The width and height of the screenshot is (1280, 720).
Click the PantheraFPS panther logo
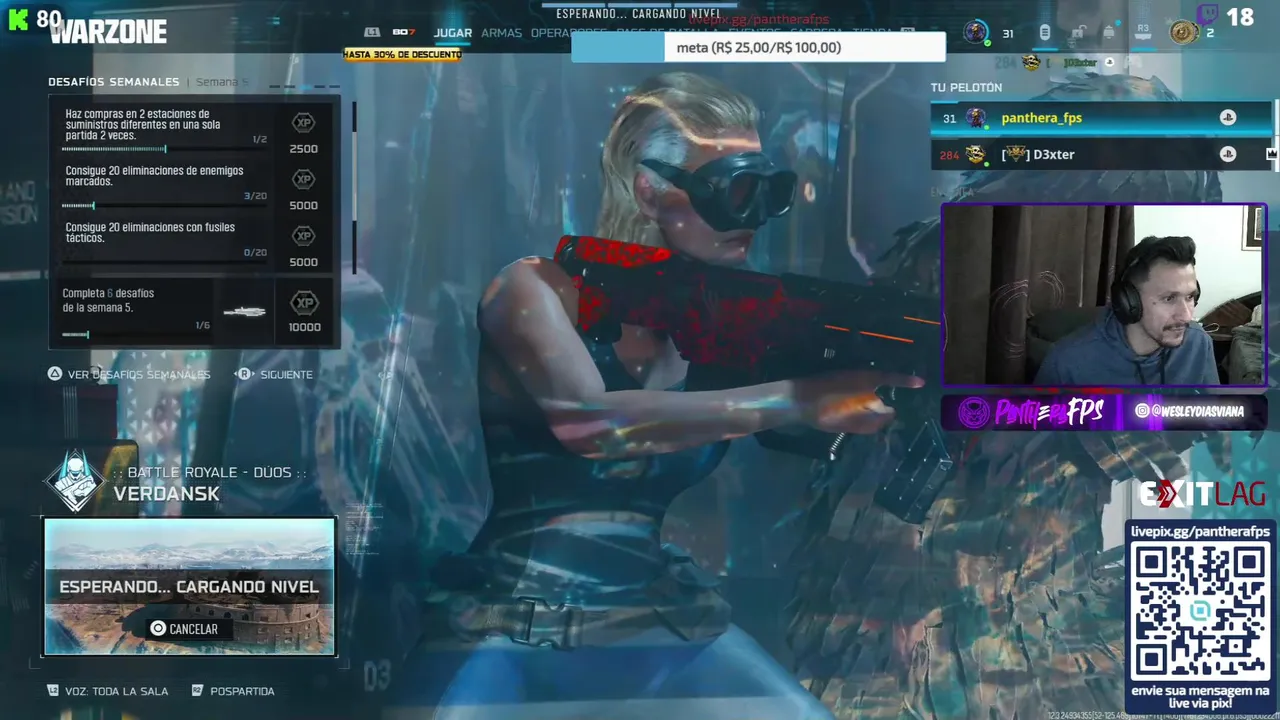[974, 412]
